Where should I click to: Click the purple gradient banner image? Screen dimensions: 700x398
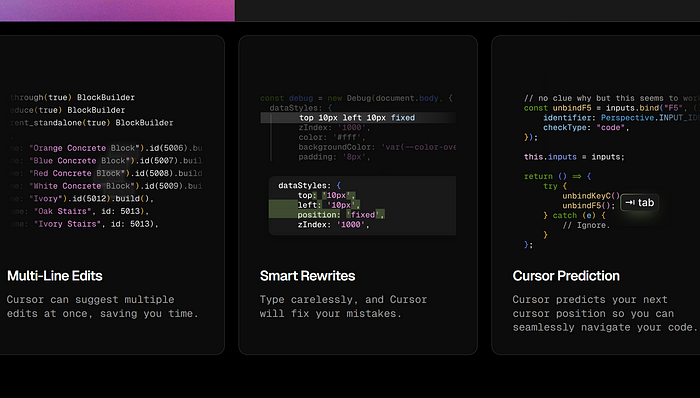pos(117,10)
